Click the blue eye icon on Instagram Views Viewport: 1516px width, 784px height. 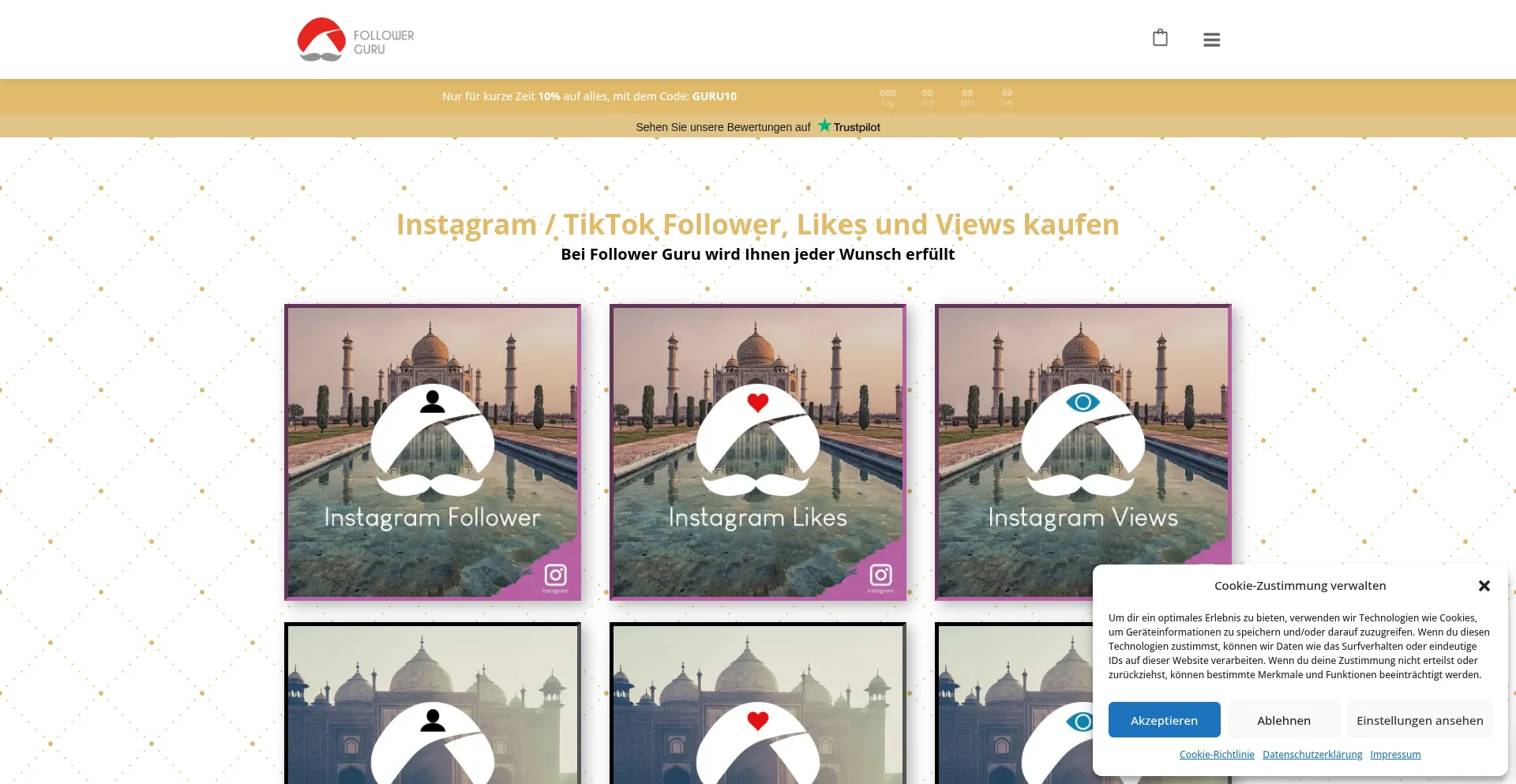tap(1083, 403)
